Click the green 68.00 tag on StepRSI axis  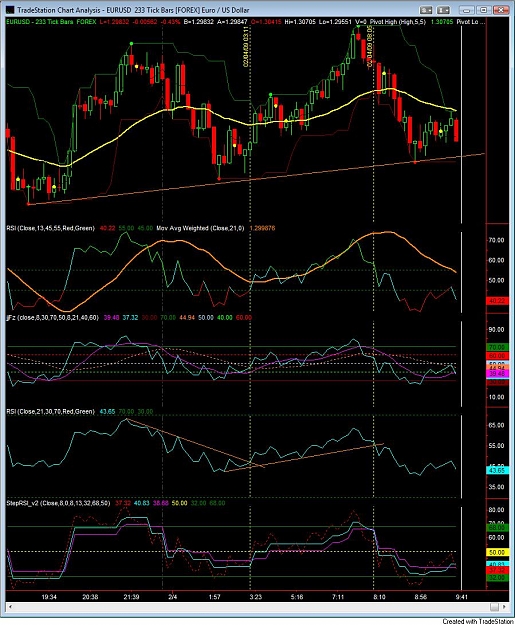click(x=497, y=528)
